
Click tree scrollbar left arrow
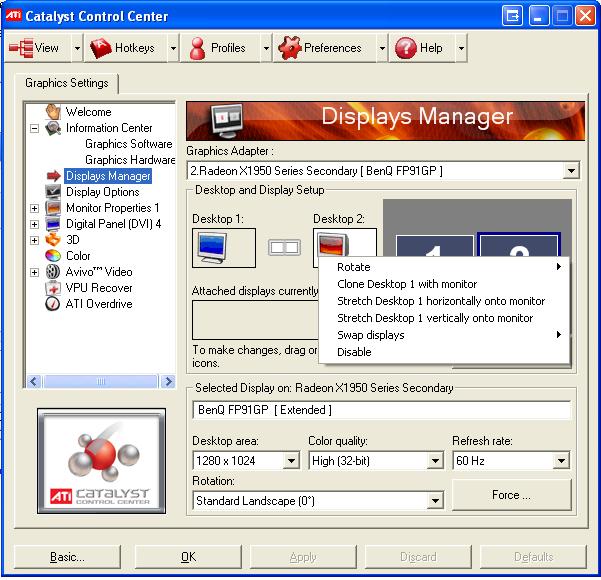click(34, 381)
